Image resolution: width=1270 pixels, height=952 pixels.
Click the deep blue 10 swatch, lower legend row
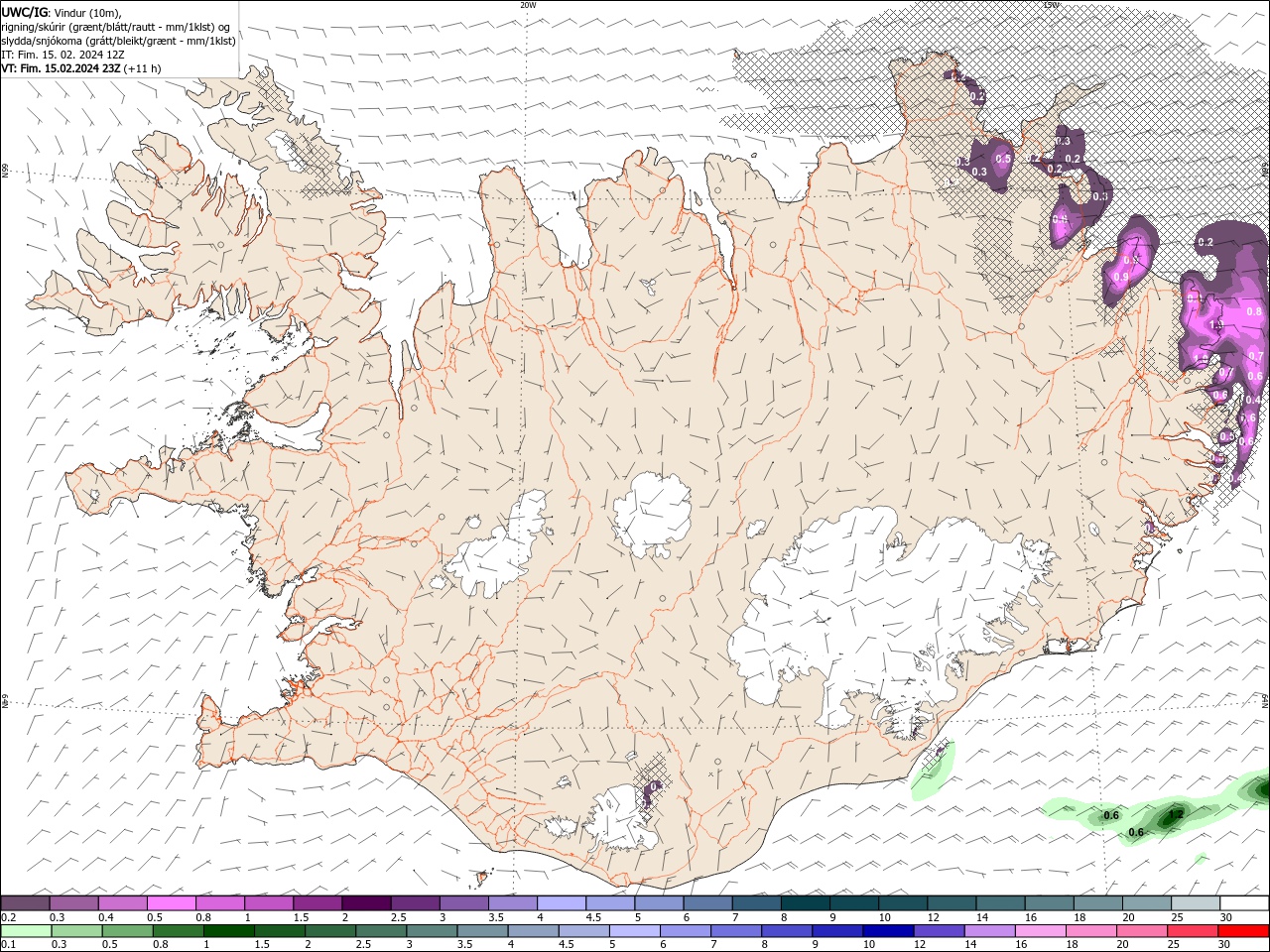(x=888, y=931)
